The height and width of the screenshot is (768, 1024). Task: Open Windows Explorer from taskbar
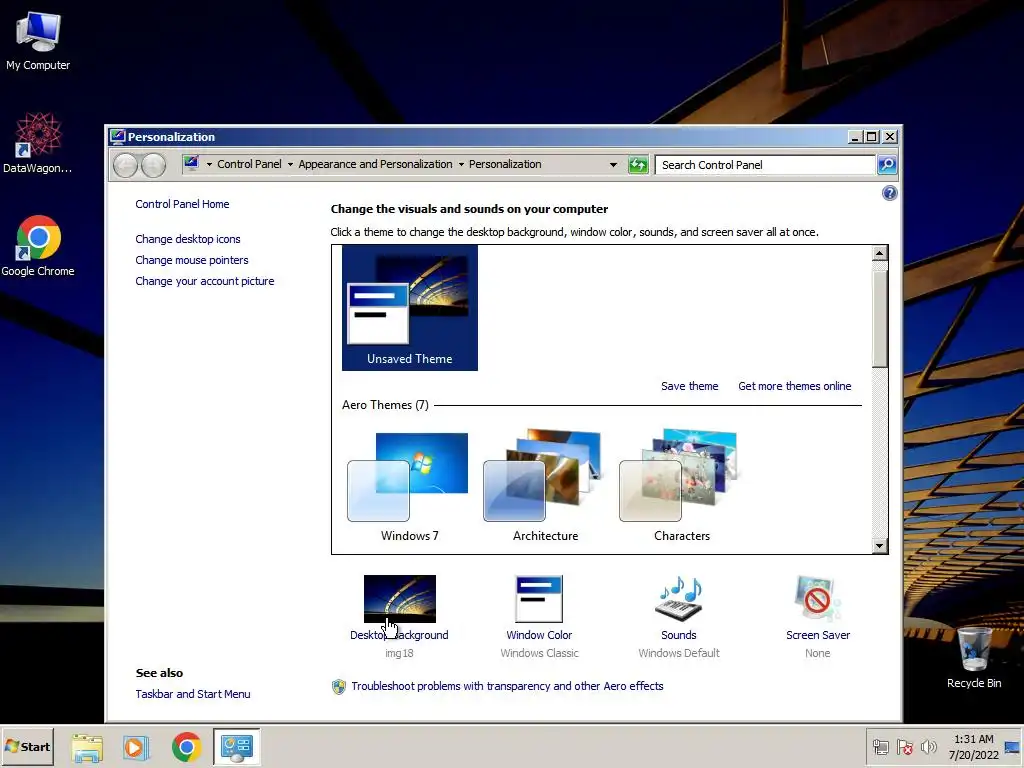point(87,747)
